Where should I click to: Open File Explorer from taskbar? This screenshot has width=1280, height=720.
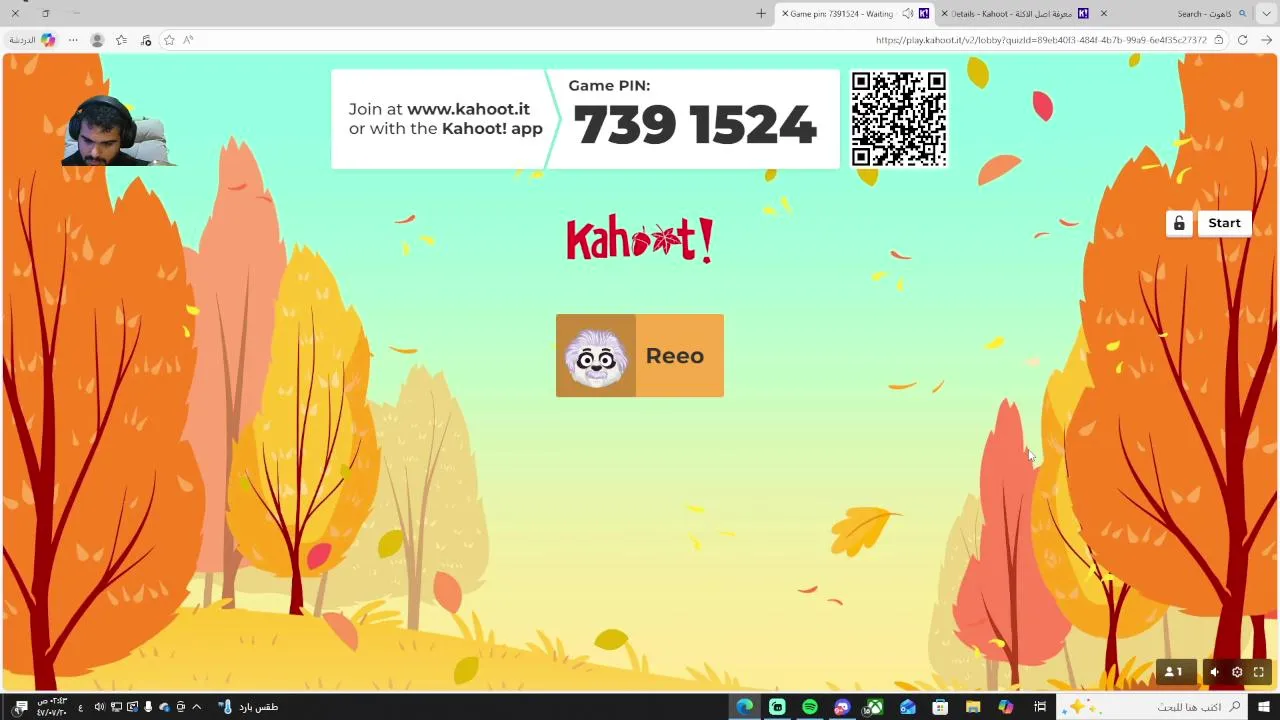(973, 707)
